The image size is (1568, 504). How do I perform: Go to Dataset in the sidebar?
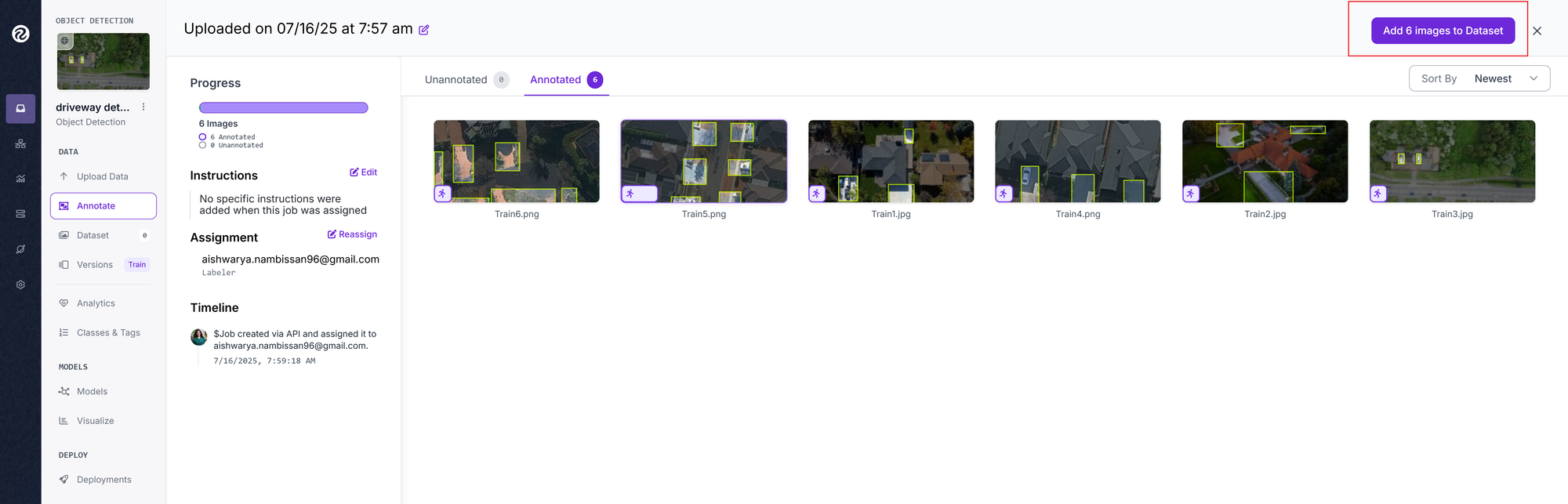(103, 235)
